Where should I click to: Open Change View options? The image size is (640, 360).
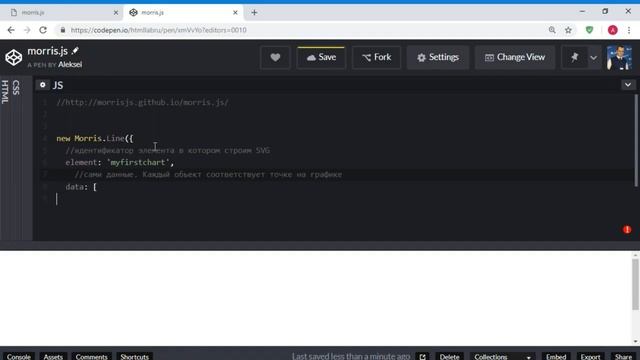[515, 58]
